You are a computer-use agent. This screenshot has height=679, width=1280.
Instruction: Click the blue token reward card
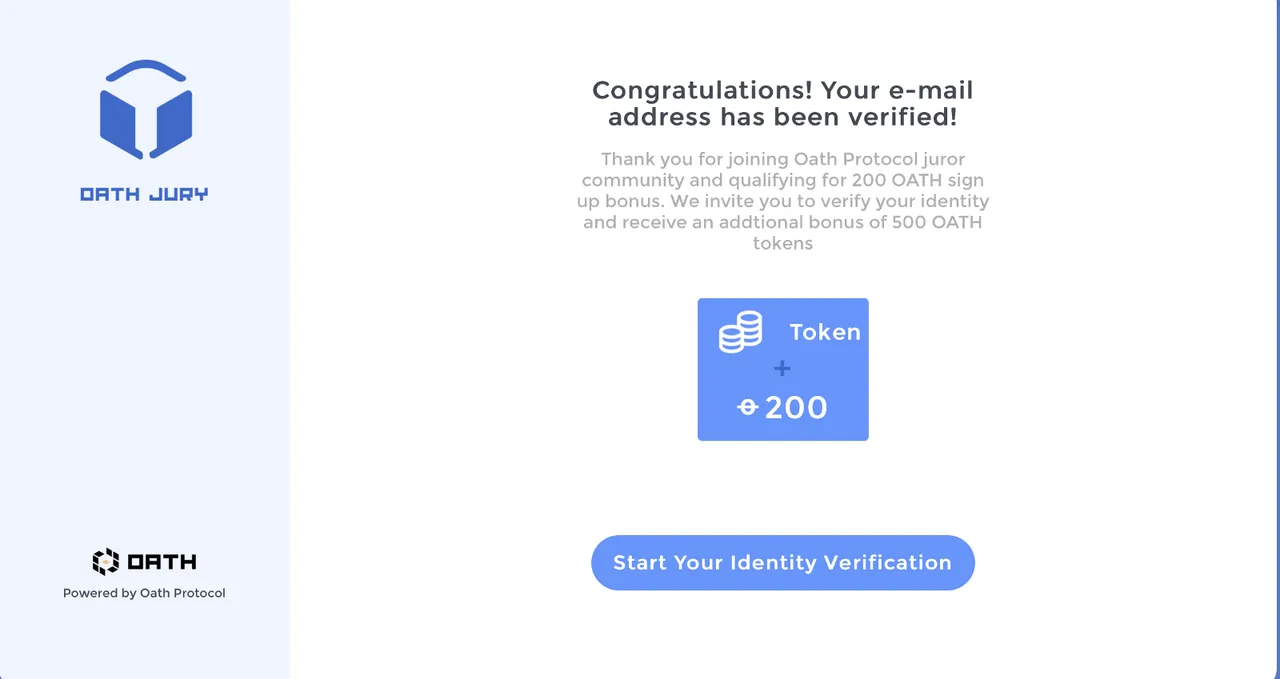click(783, 369)
